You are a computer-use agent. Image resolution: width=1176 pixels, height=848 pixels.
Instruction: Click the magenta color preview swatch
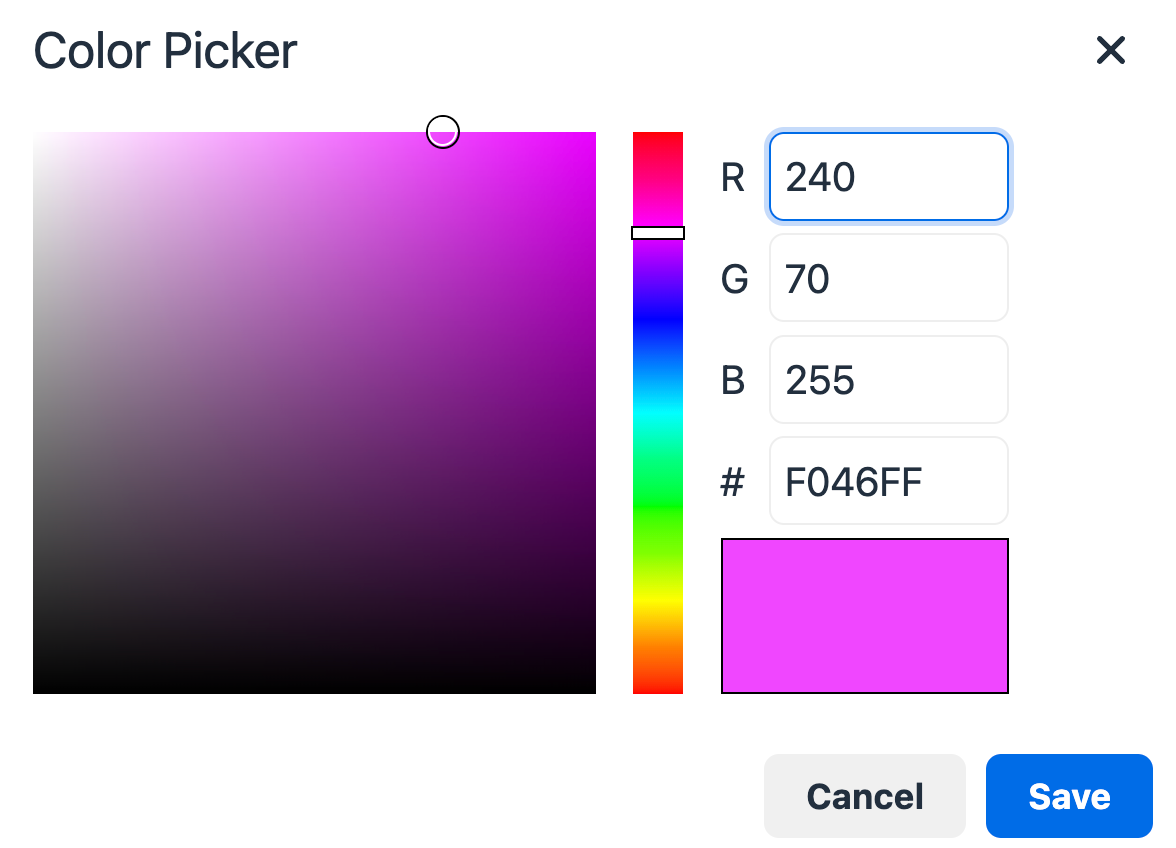point(865,616)
